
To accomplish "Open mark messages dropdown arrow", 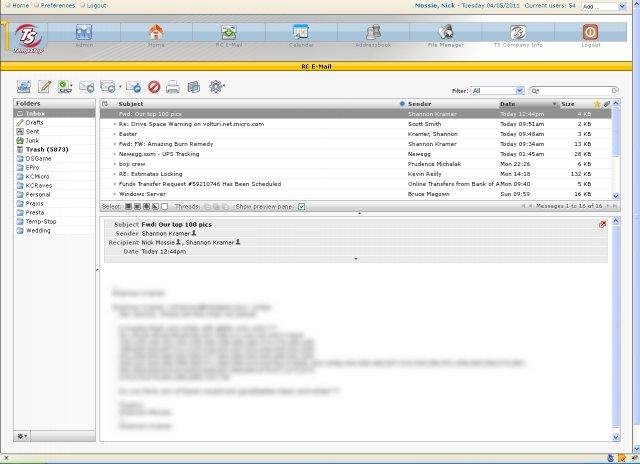I will (x=71, y=86).
